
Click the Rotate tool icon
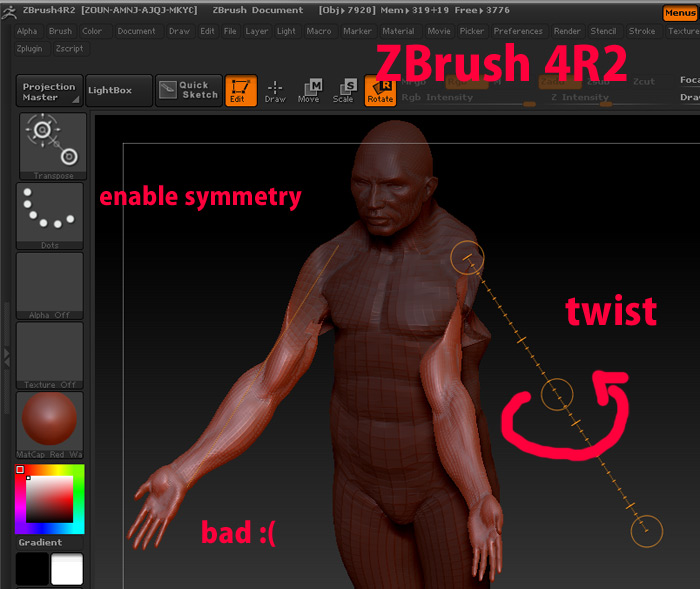click(380, 91)
